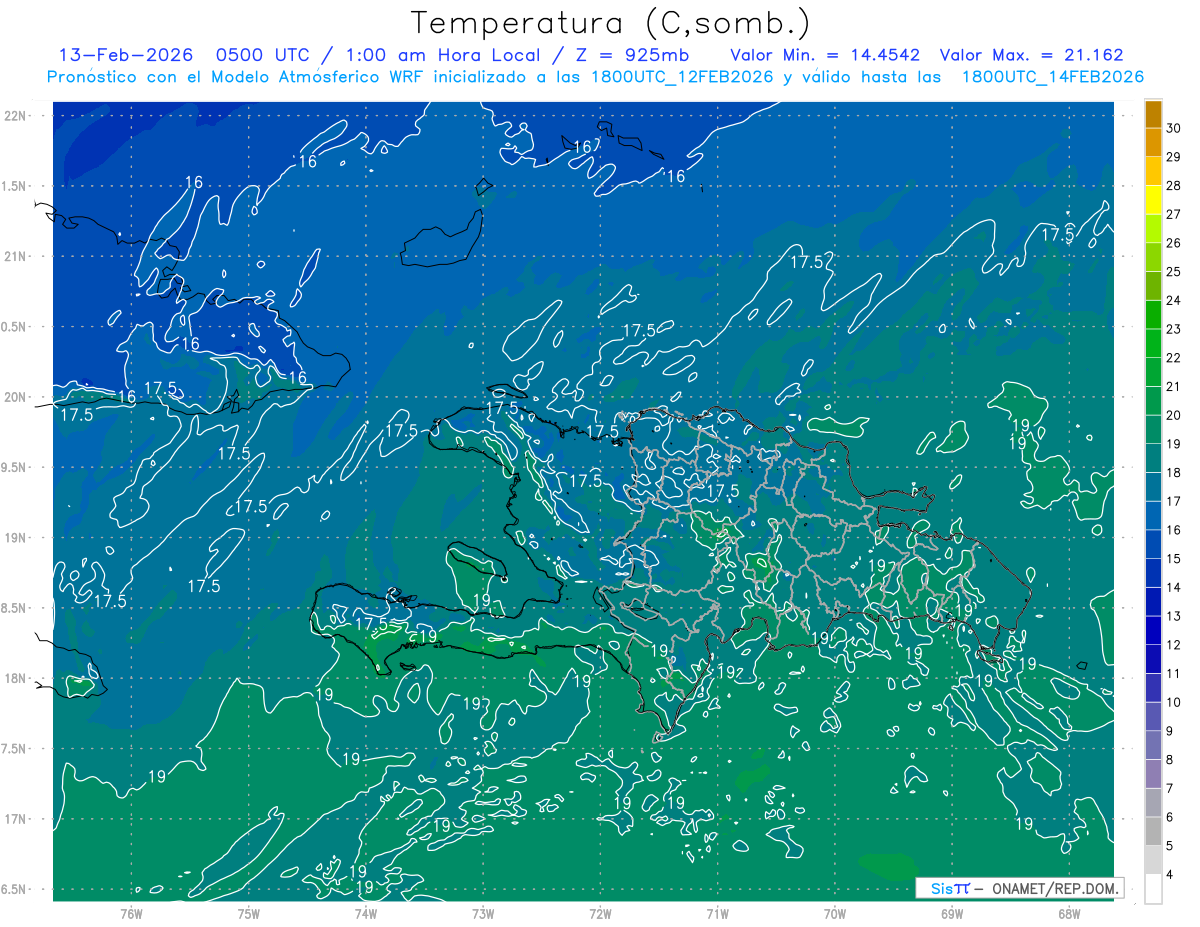Screen dimensions: 1200x927
Task: Click the "71W" longitude axis label
Action: click(717, 914)
